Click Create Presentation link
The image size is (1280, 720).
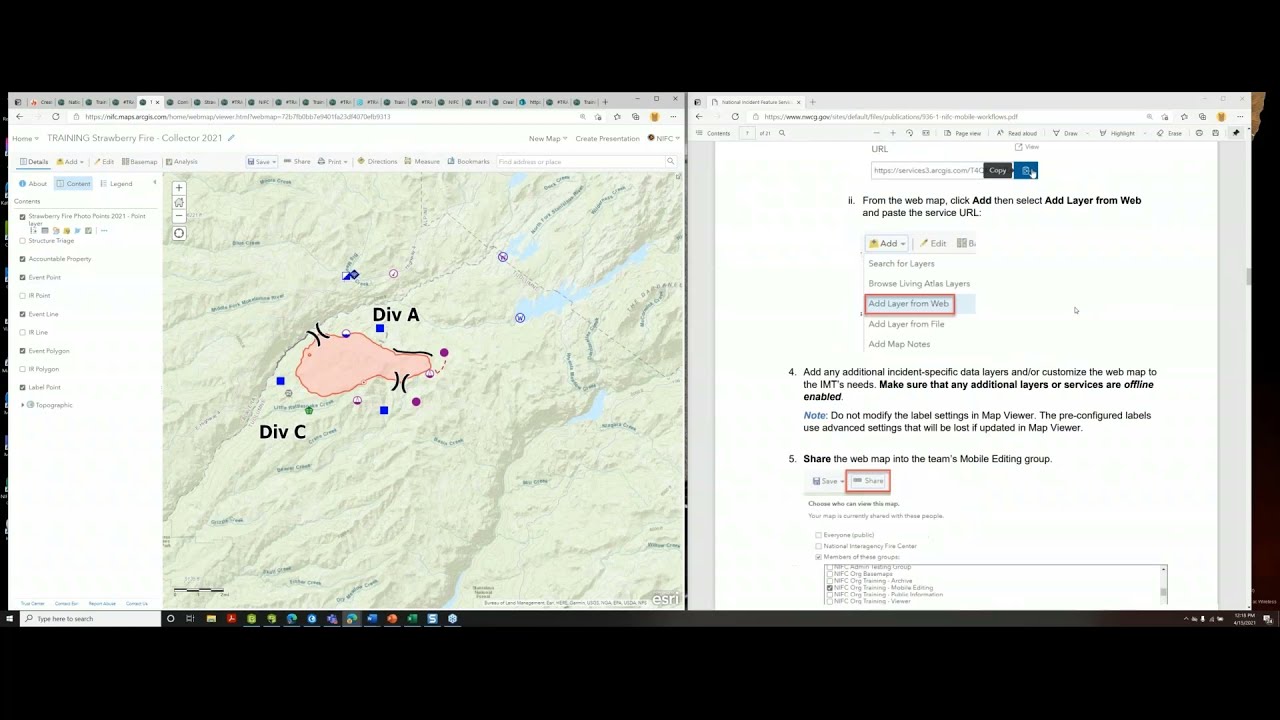pyautogui.click(x=607, y=138)
